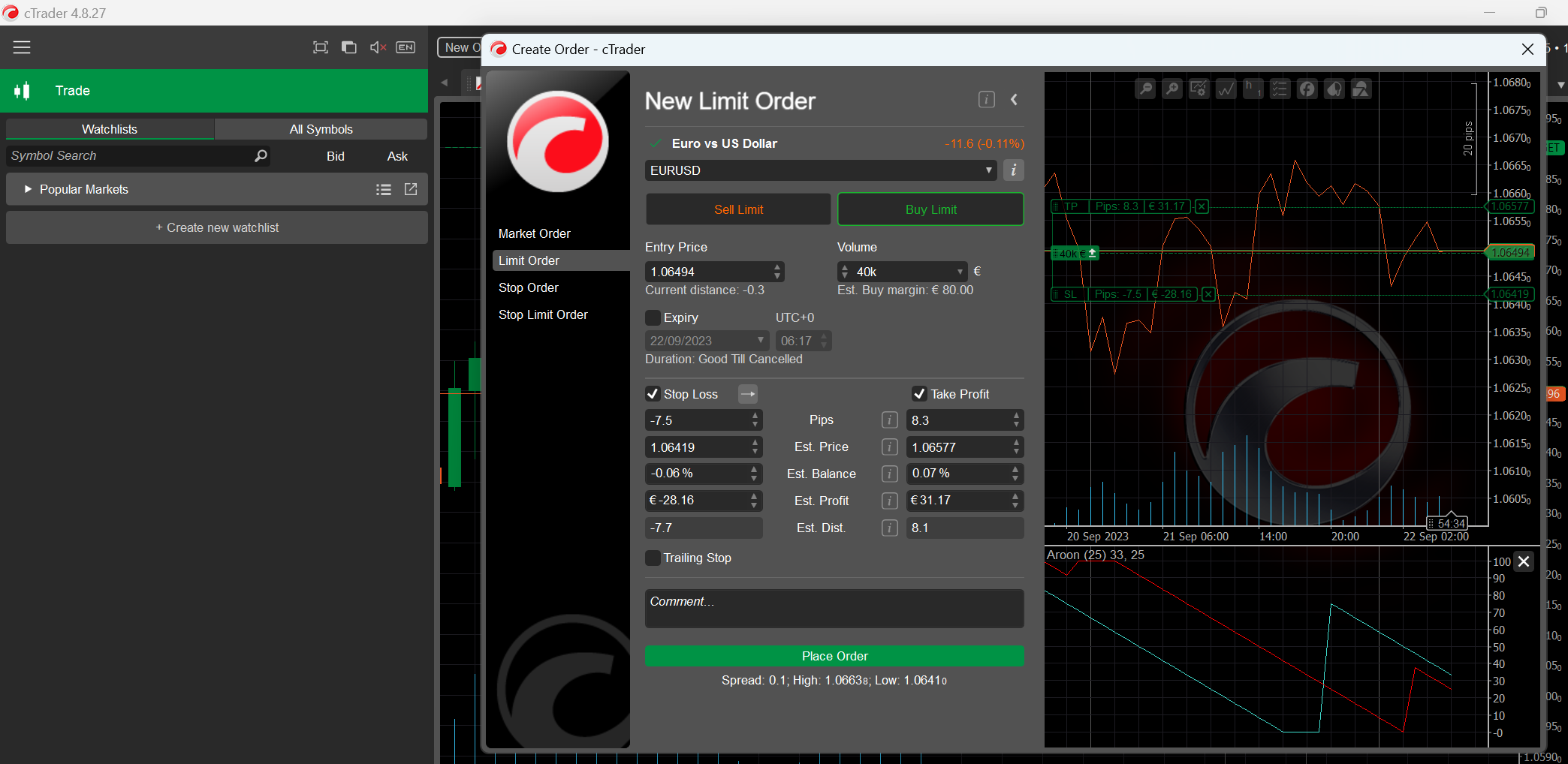Click the Stop Loss Est. Profit €-28.16 field
1568x764 pixels.
(704, 501)
